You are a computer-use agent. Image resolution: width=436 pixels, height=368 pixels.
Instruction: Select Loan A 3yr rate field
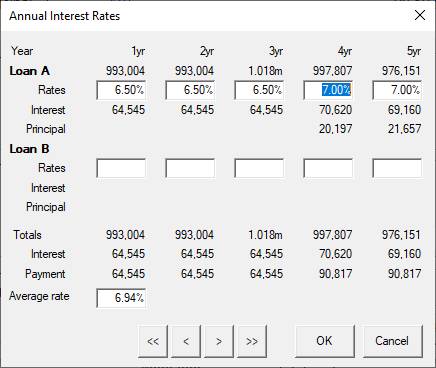tap(259, 90)
